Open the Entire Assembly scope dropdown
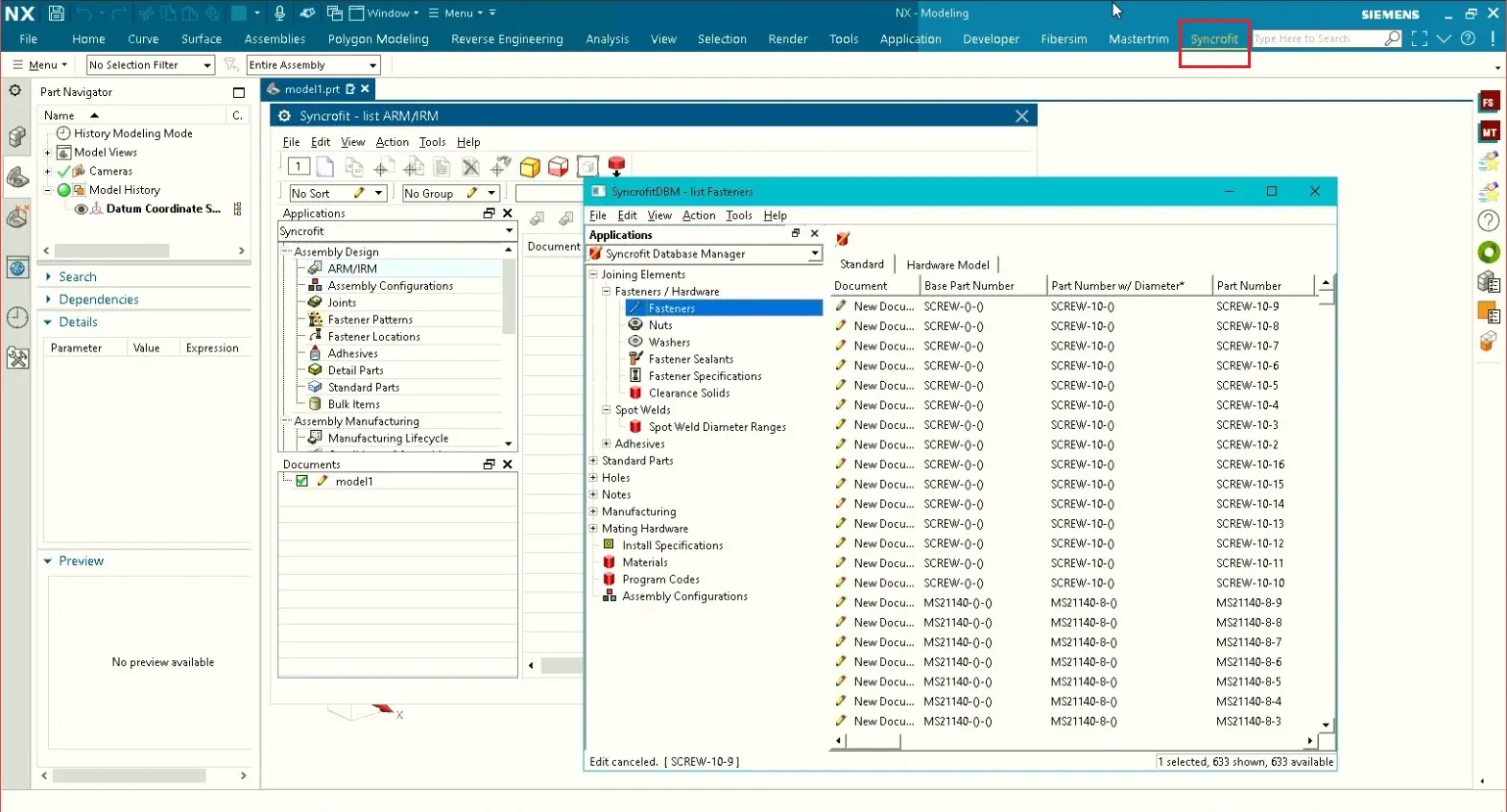 click(x=314, y=64)
